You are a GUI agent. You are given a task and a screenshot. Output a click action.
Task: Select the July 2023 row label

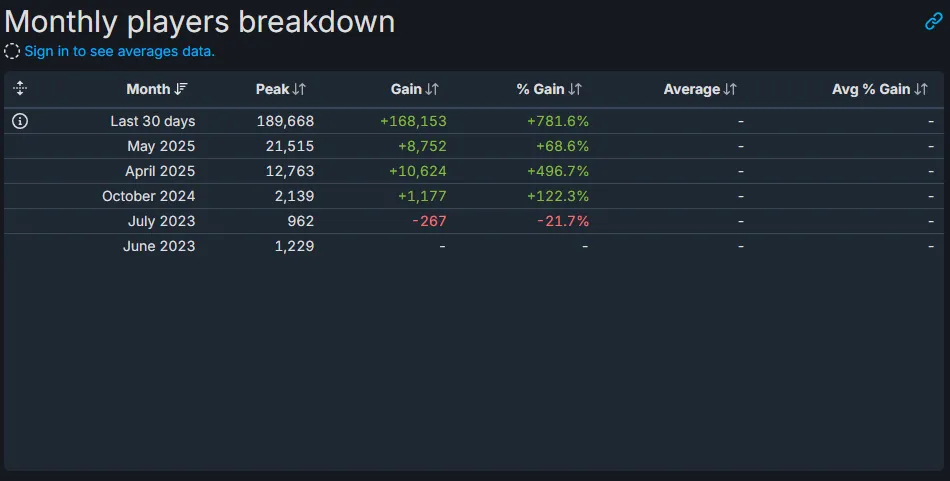tap(162, 221)
